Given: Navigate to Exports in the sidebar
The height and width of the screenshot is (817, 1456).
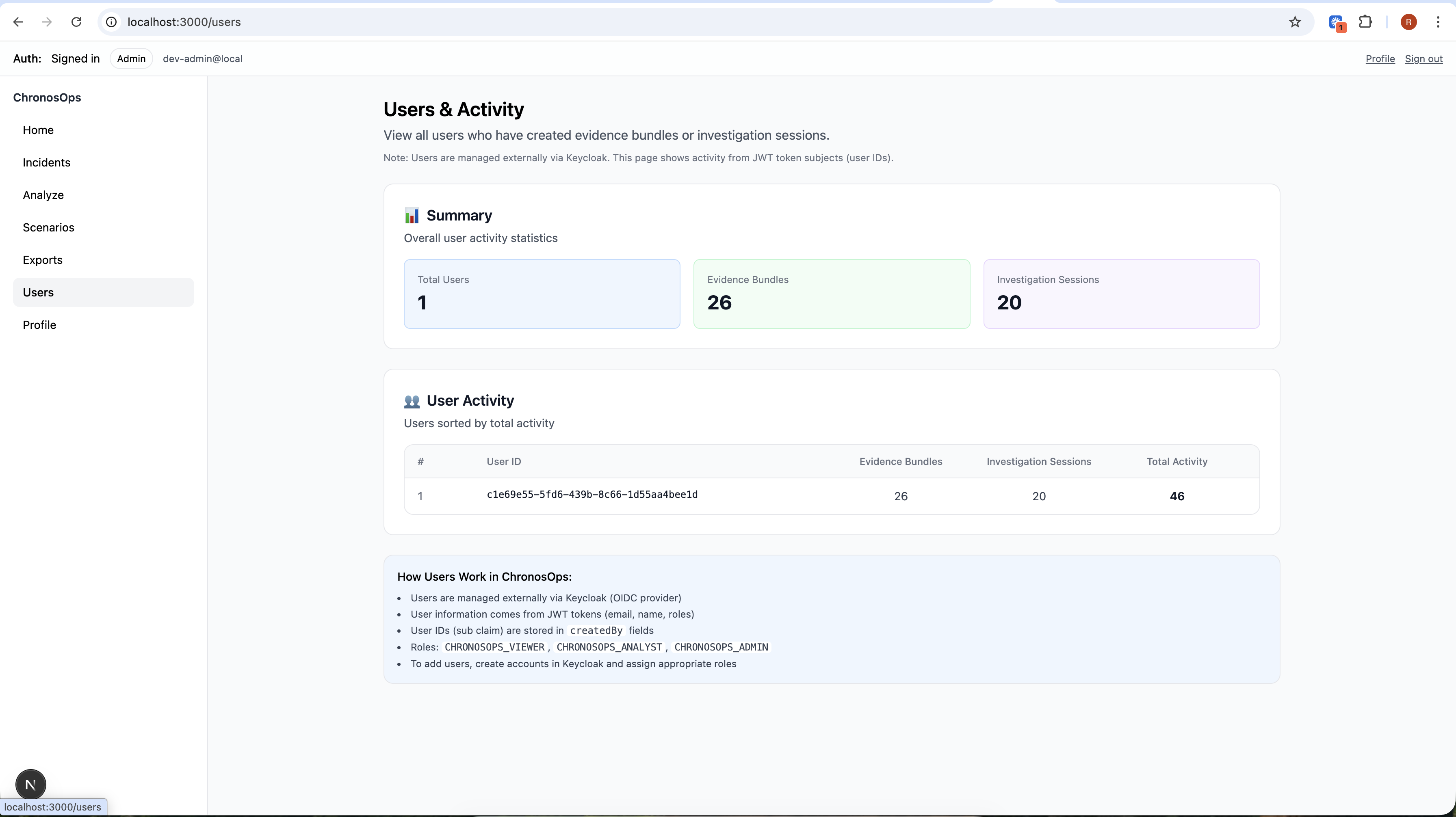Looking at the screenshot, I should pos(42,260).
